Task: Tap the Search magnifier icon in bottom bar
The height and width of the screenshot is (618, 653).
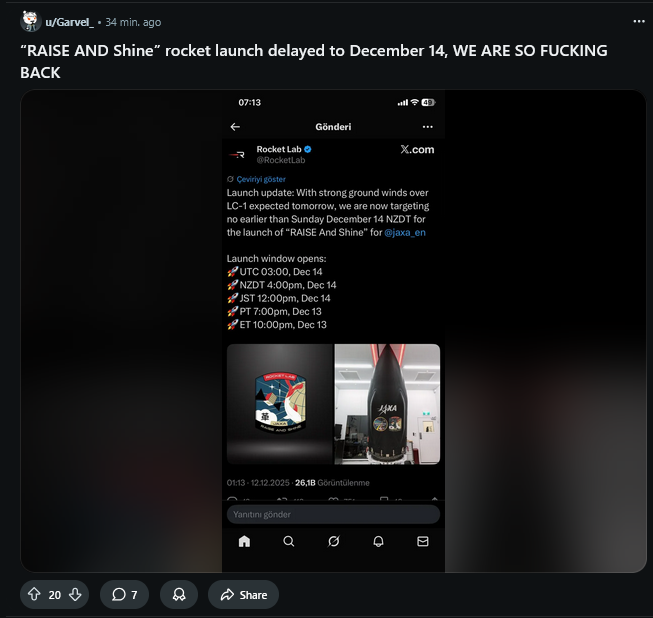Action: [288, 541]
